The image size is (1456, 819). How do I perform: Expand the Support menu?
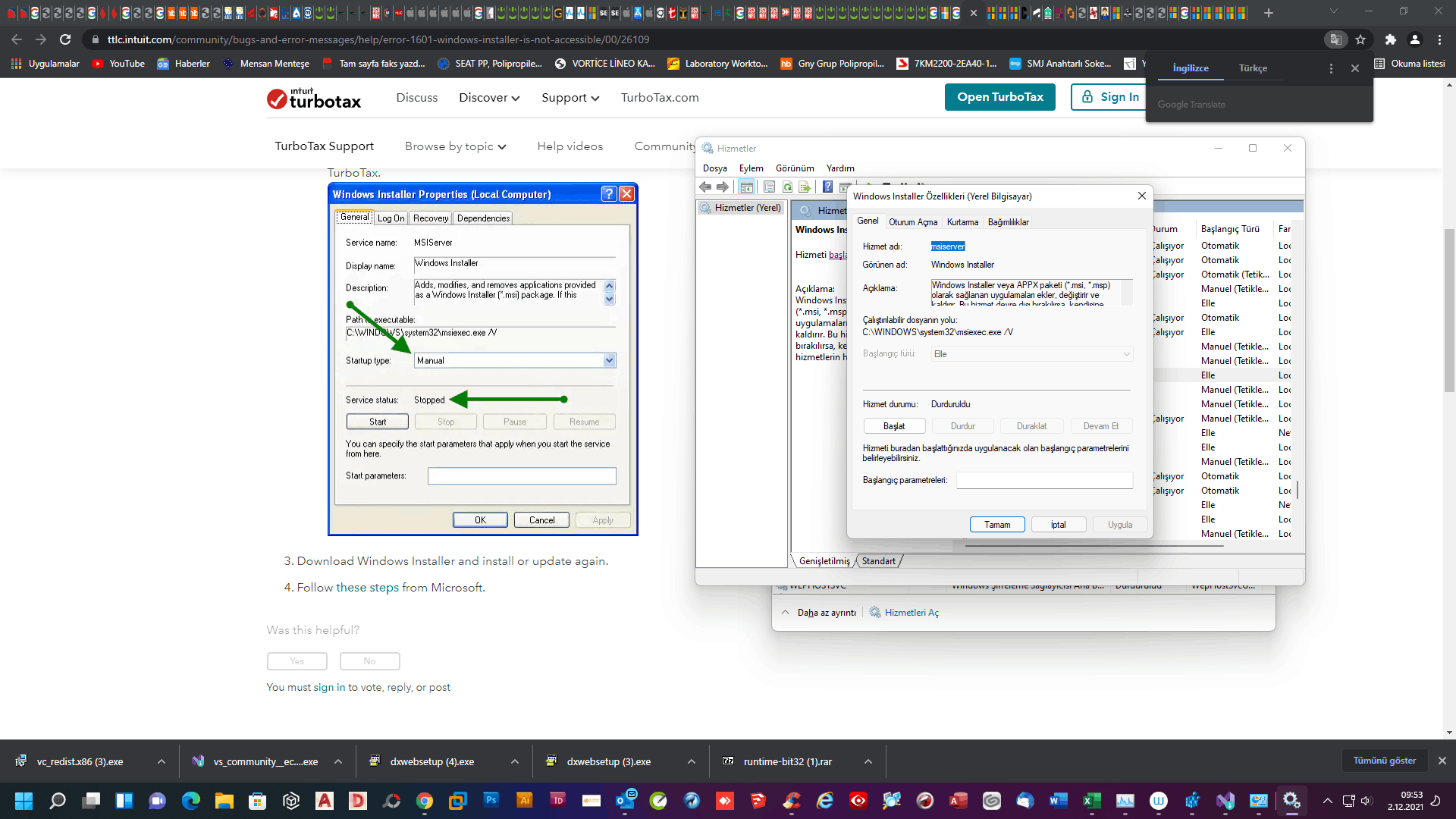pos(570,98)
